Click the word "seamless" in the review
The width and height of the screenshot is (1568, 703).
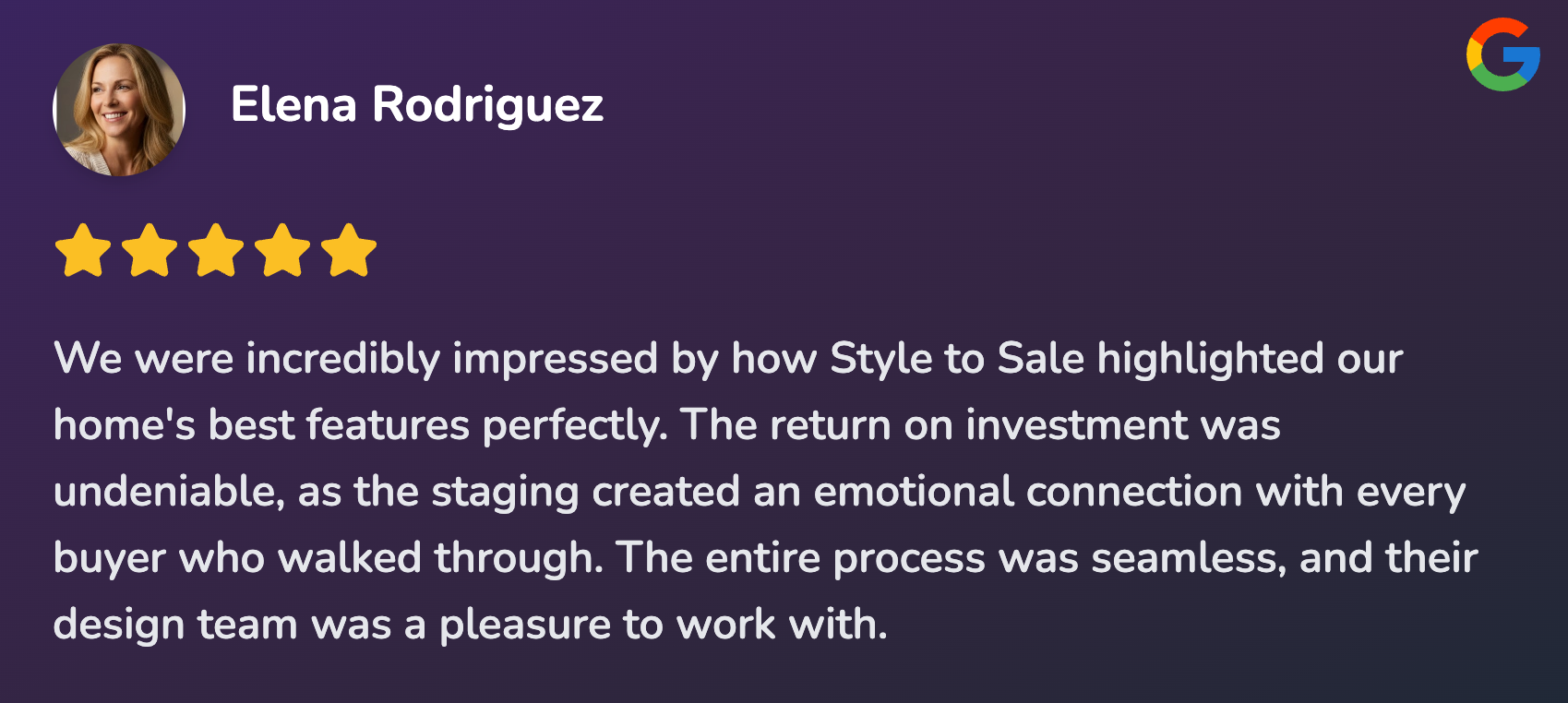1186,558
